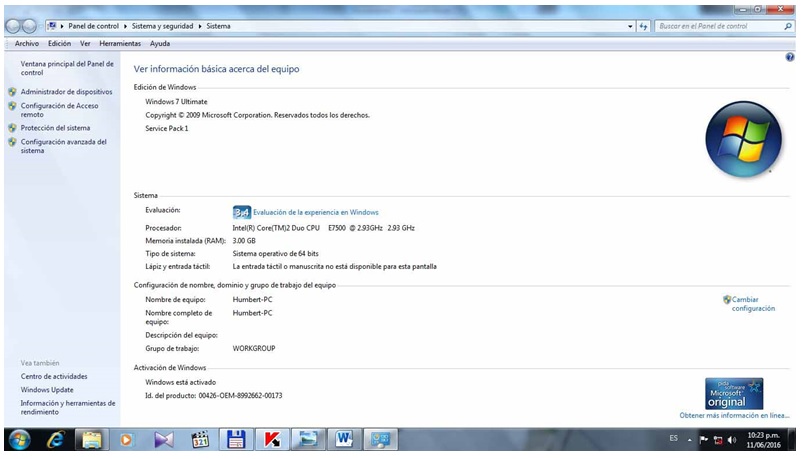Select the Control Panel taskbar icon
The width and height of the screenshot is (801, 459).
(381, 440)
